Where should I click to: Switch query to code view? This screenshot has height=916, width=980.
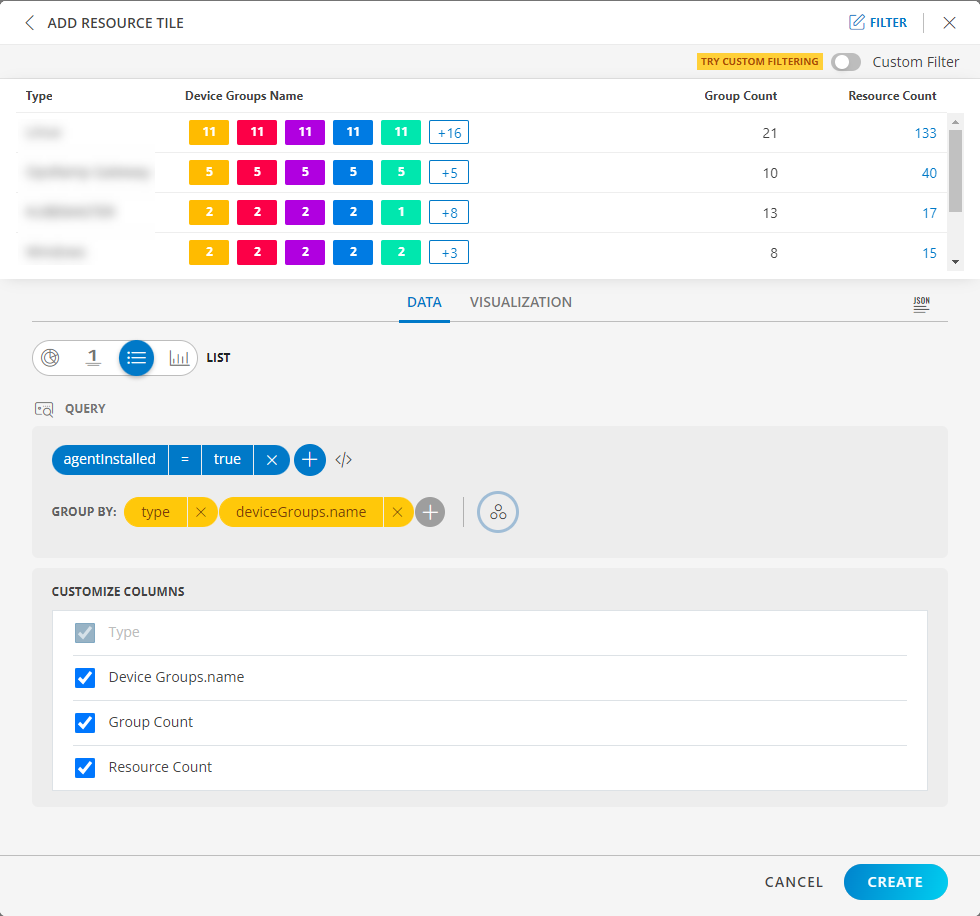coord(344,459)
